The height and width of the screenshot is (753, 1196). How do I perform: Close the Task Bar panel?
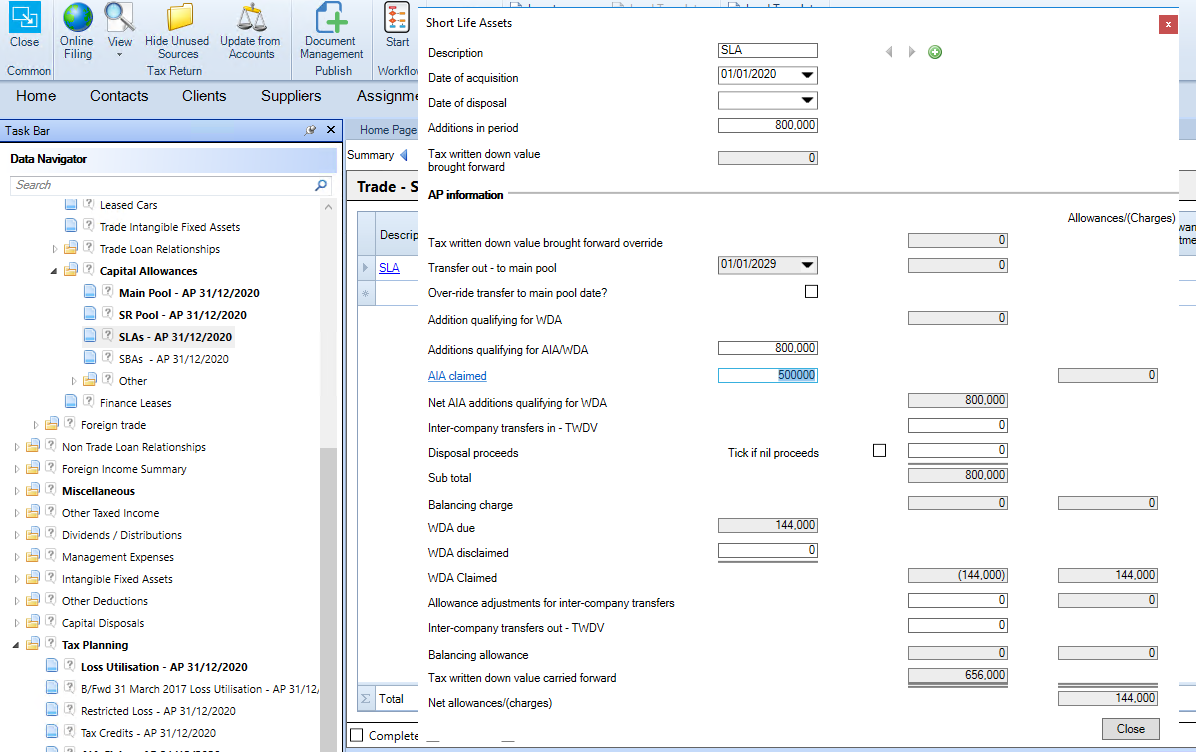click(x=331, y=130)
